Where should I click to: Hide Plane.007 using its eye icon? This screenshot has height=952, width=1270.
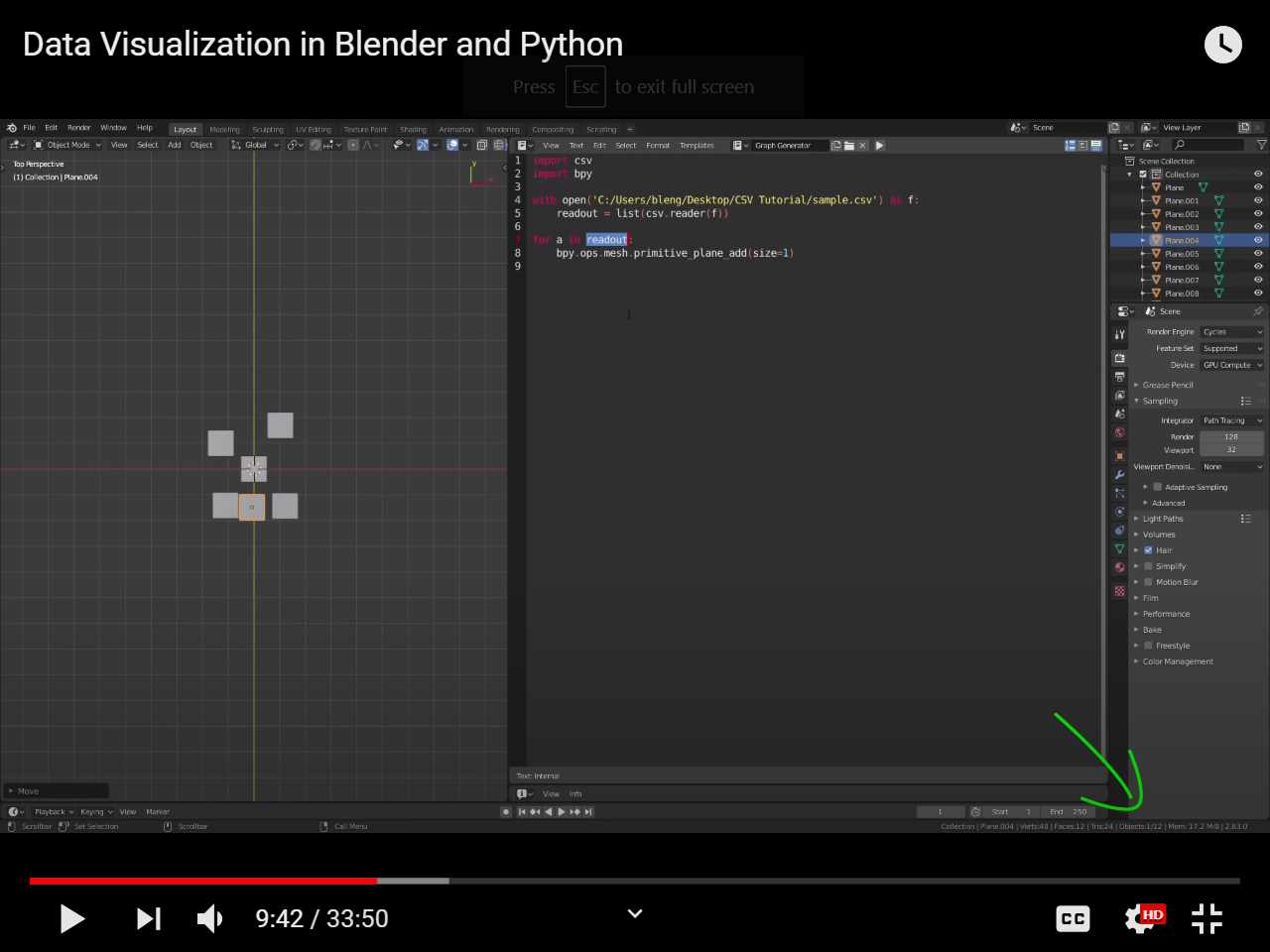(x=1258, y=280)
